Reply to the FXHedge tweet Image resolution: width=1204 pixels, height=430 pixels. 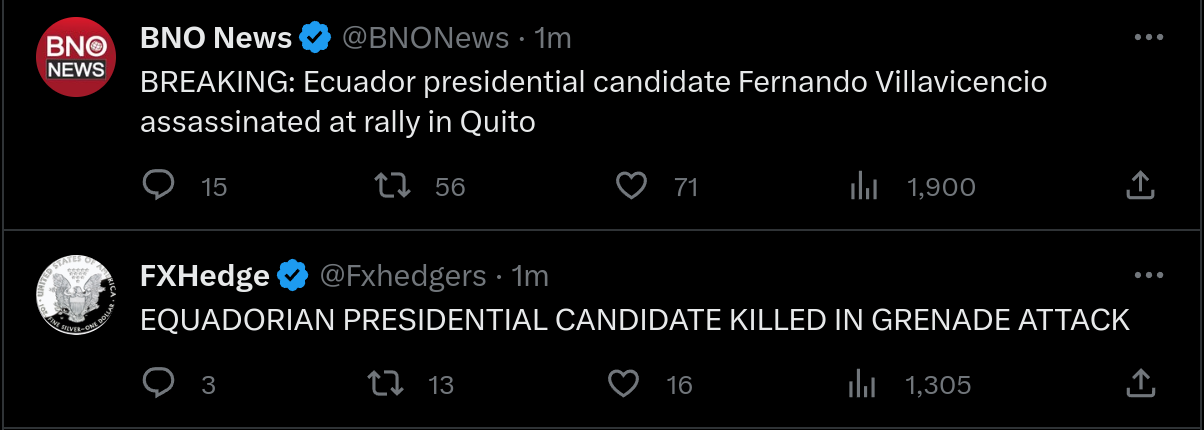point(159,384)
